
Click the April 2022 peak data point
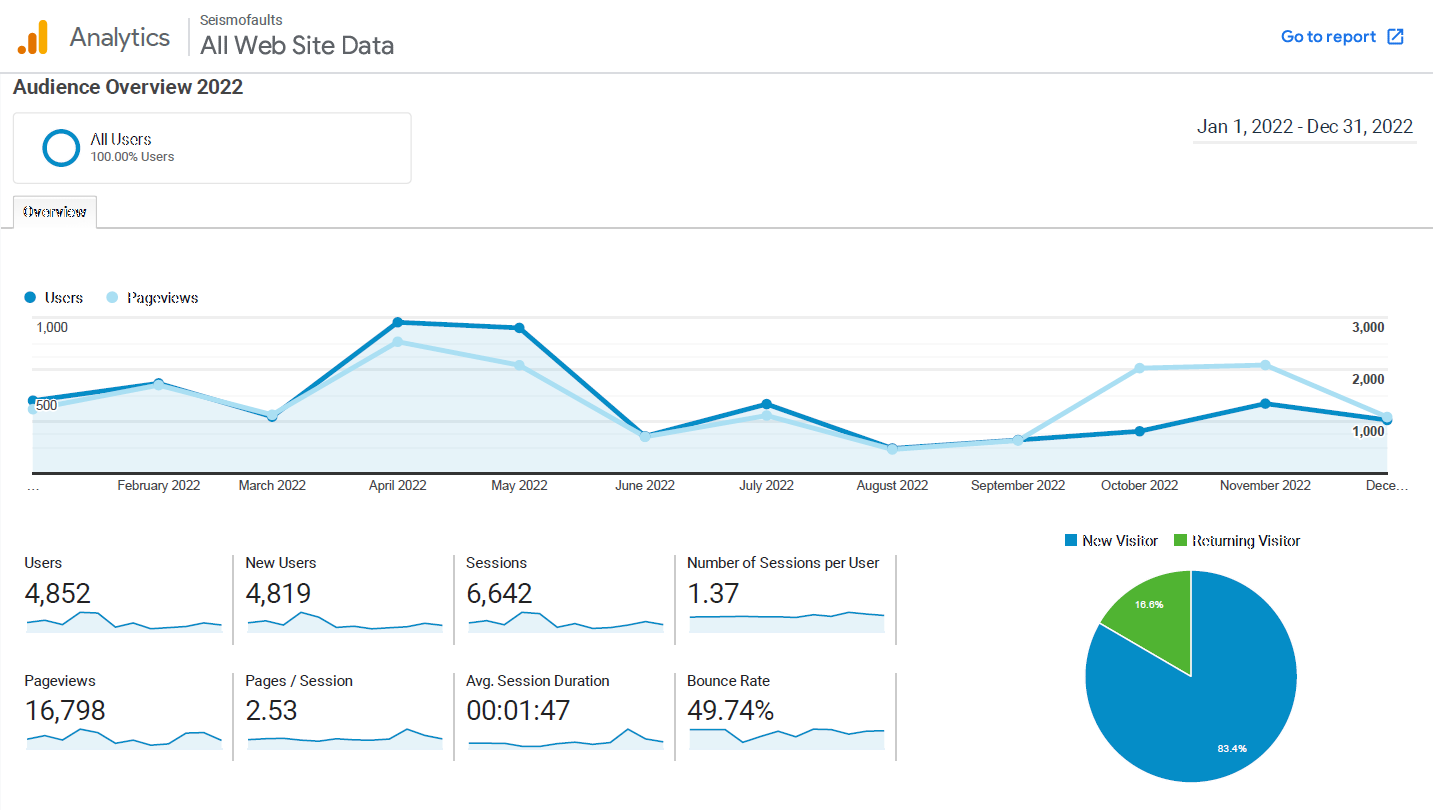pos(399,322)
